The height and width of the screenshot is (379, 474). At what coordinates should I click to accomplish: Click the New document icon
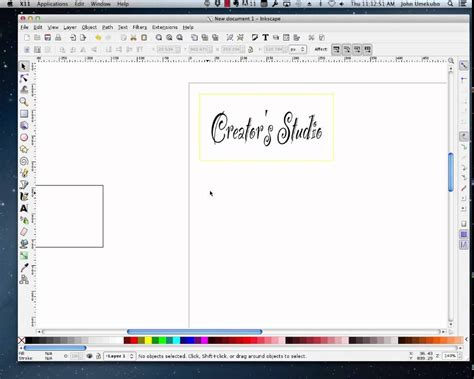point(27,38)
